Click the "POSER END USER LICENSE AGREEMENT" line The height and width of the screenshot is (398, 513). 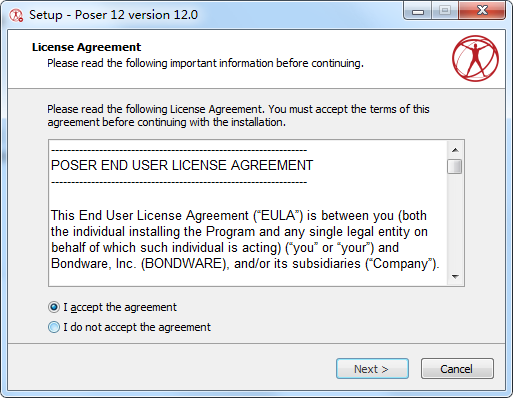coord(182,165)
